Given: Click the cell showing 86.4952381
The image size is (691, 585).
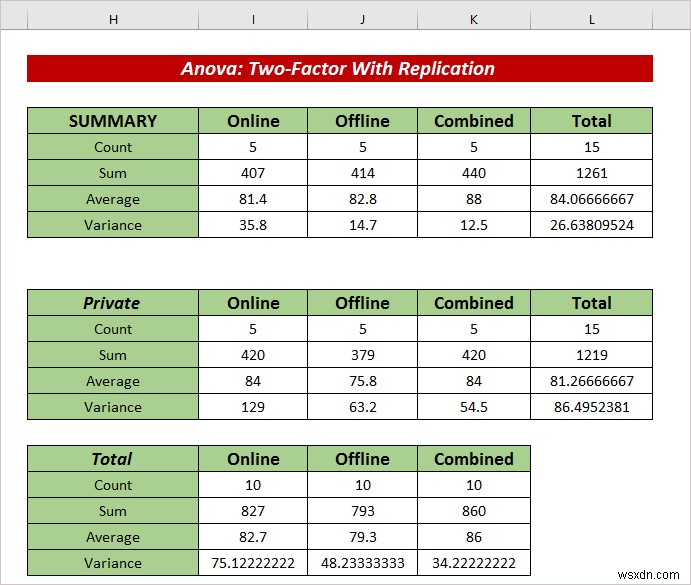Looking at the screenshot, I should pyautogui.click(x=591, y=407).
